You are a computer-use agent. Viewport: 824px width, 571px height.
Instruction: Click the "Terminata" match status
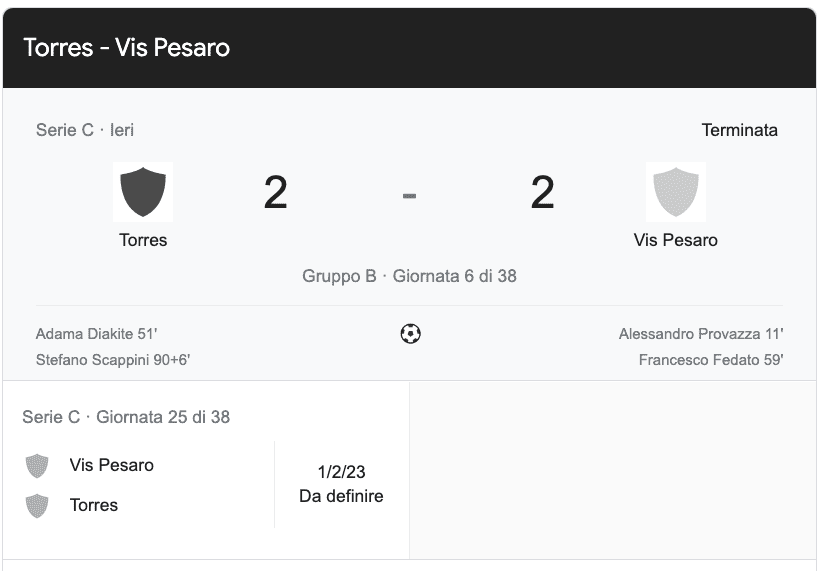pos(739,130)
